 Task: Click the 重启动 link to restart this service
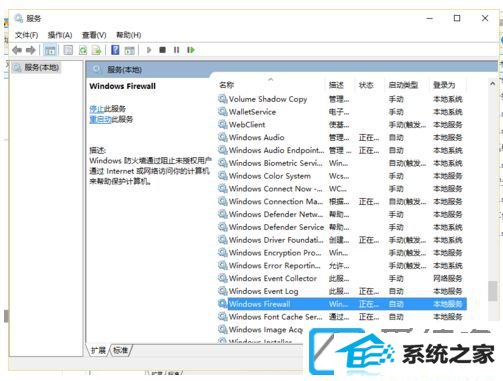[100, 119]
